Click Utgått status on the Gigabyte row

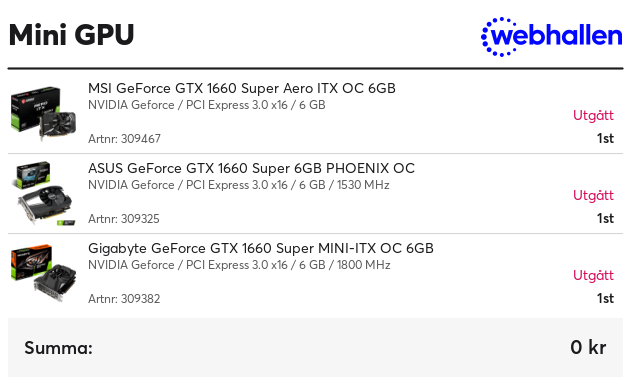[593, 276]
